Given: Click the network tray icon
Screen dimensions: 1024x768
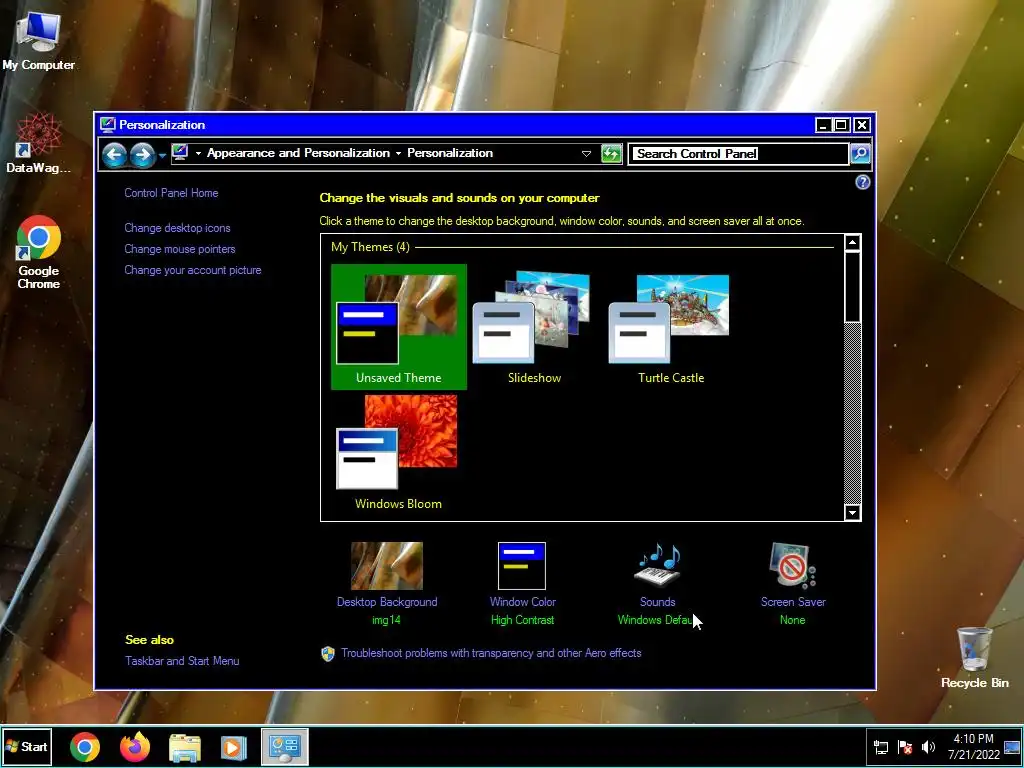Looking at the screenshot, I should tap(881, 747).
